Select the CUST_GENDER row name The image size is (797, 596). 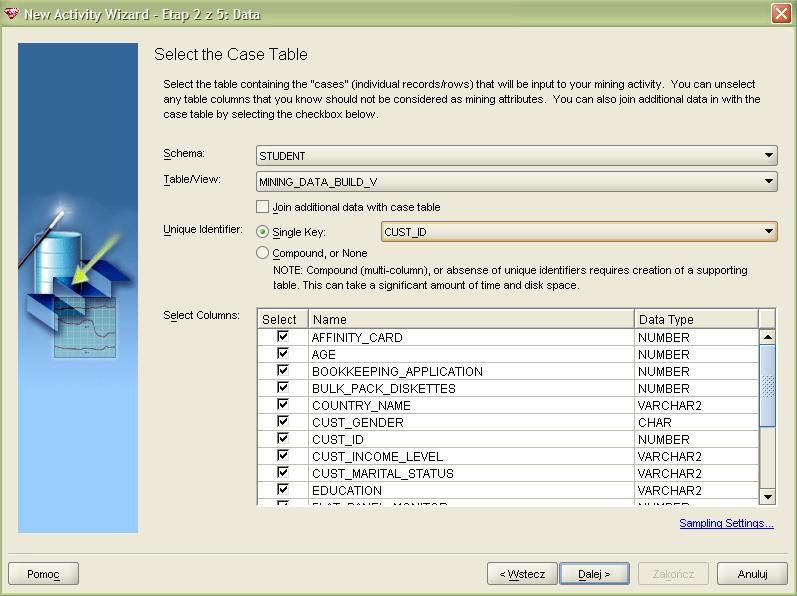(x=471, y=422)
